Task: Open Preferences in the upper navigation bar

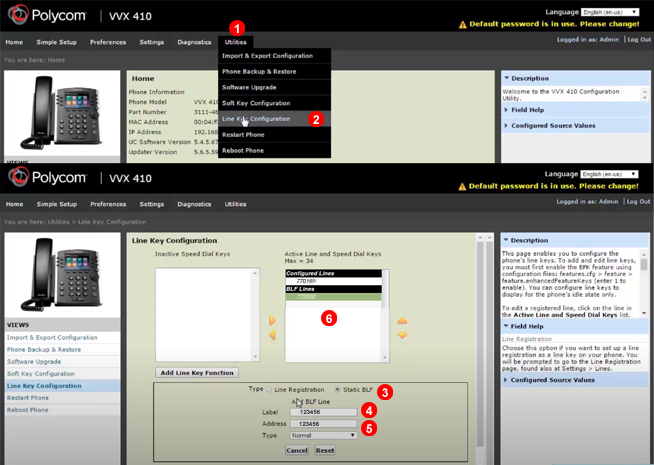Action: click(108, 42)
